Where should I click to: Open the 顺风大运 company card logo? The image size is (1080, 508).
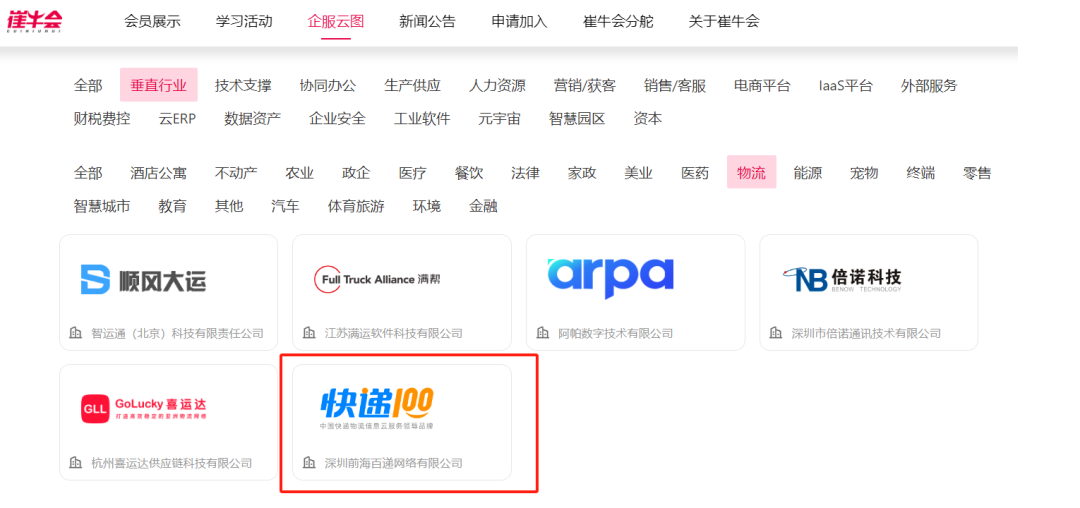(x=143, y=279)
